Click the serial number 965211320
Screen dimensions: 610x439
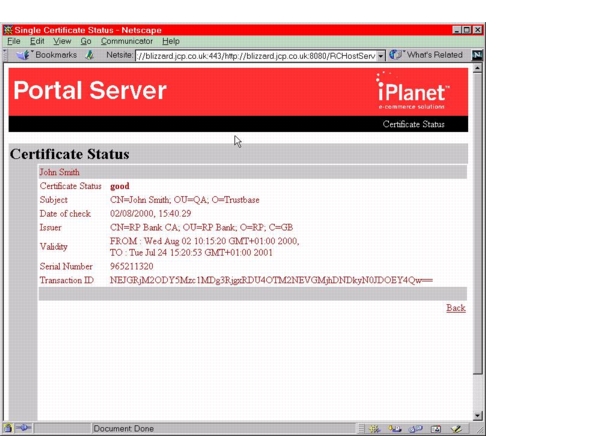coord(131,267)
